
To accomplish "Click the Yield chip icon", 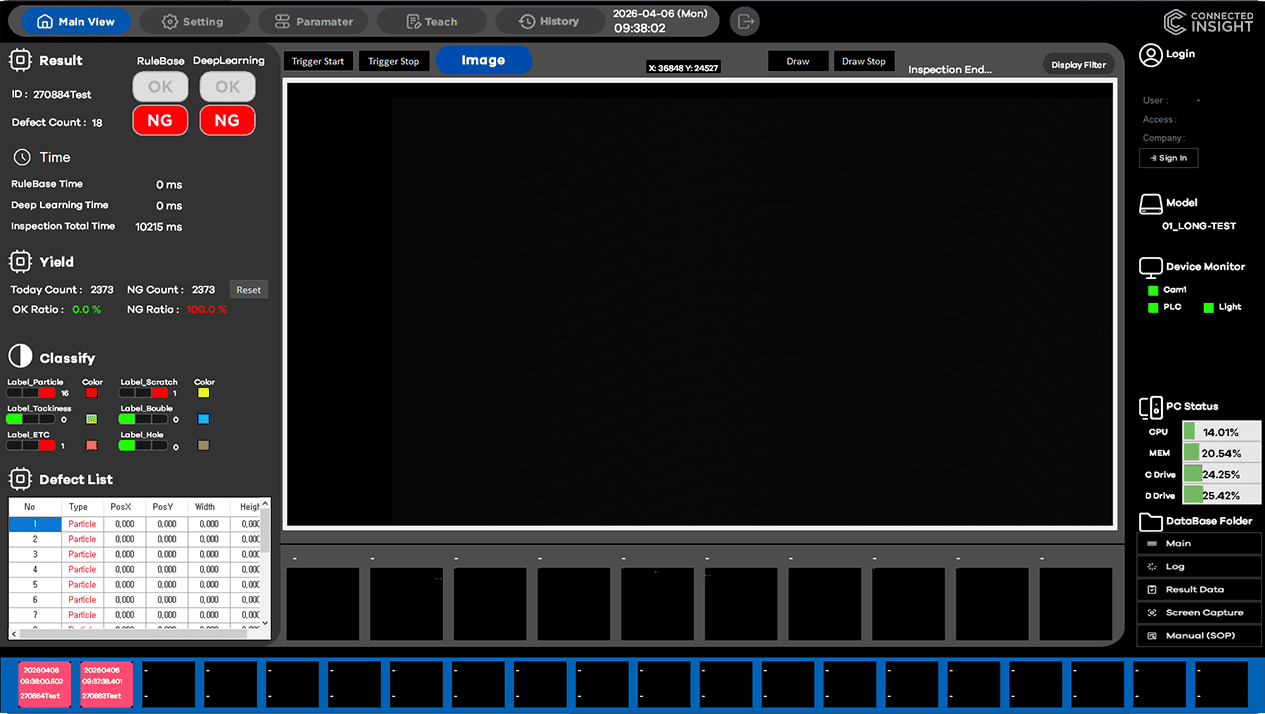I will 20,262.
